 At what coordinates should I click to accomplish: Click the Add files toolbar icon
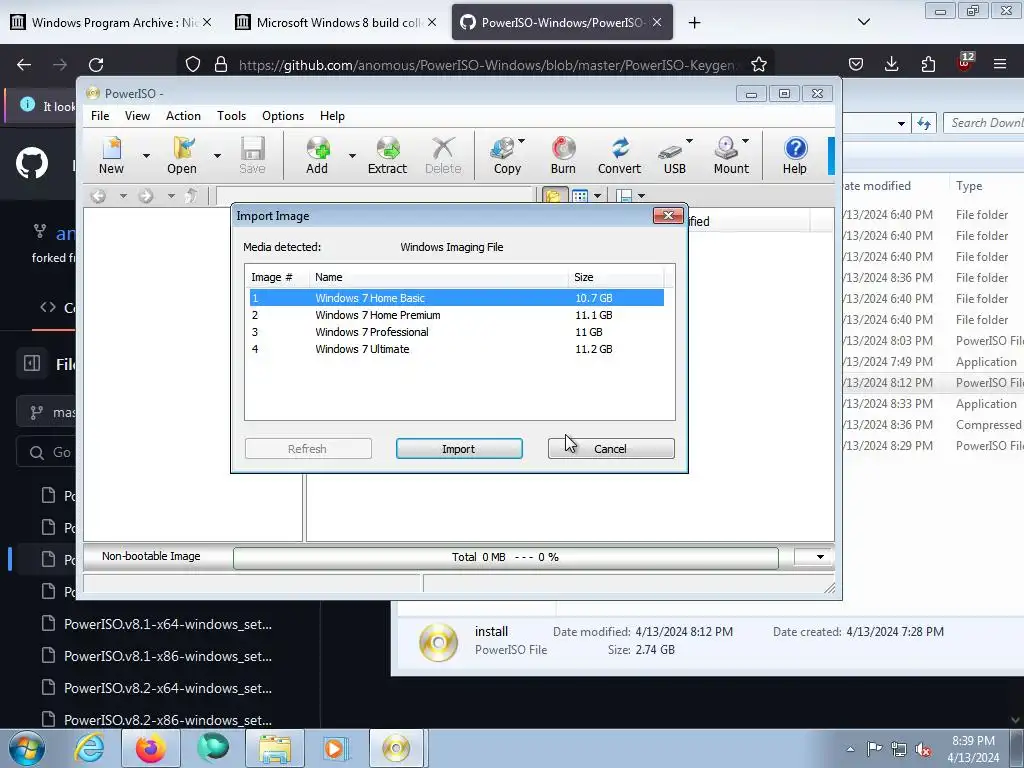pos(317,155)
